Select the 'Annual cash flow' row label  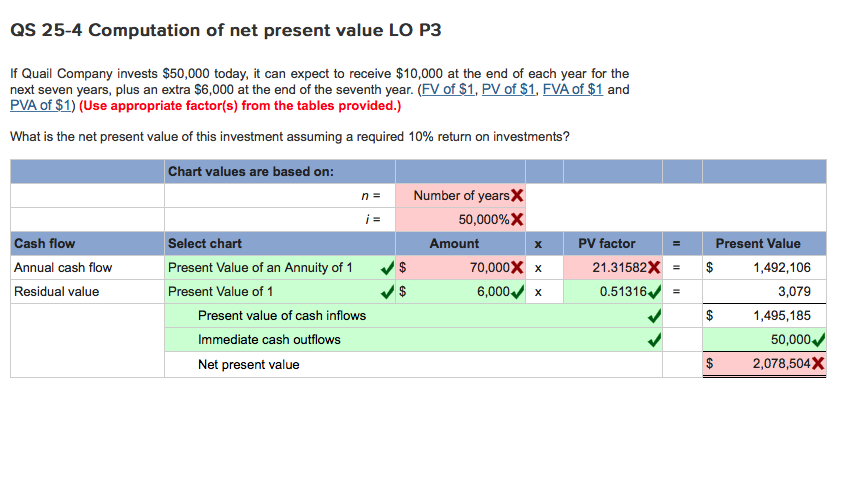[63, 268]
